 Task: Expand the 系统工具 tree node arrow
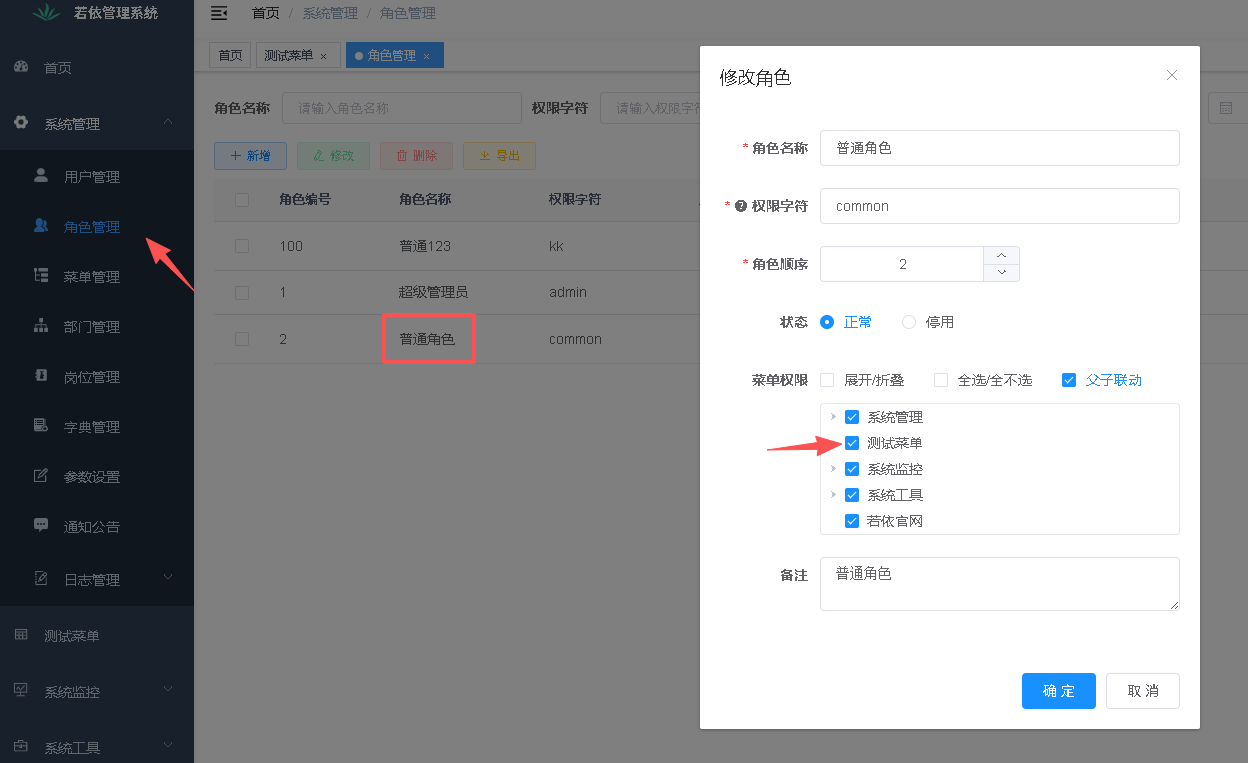point(833,494)
